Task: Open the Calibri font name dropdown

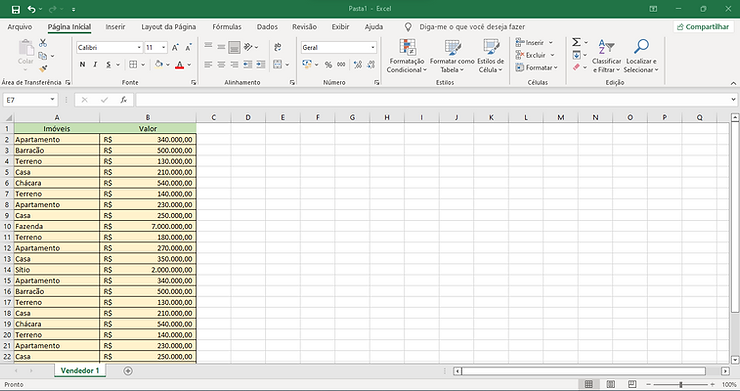Action: (139, 48)
